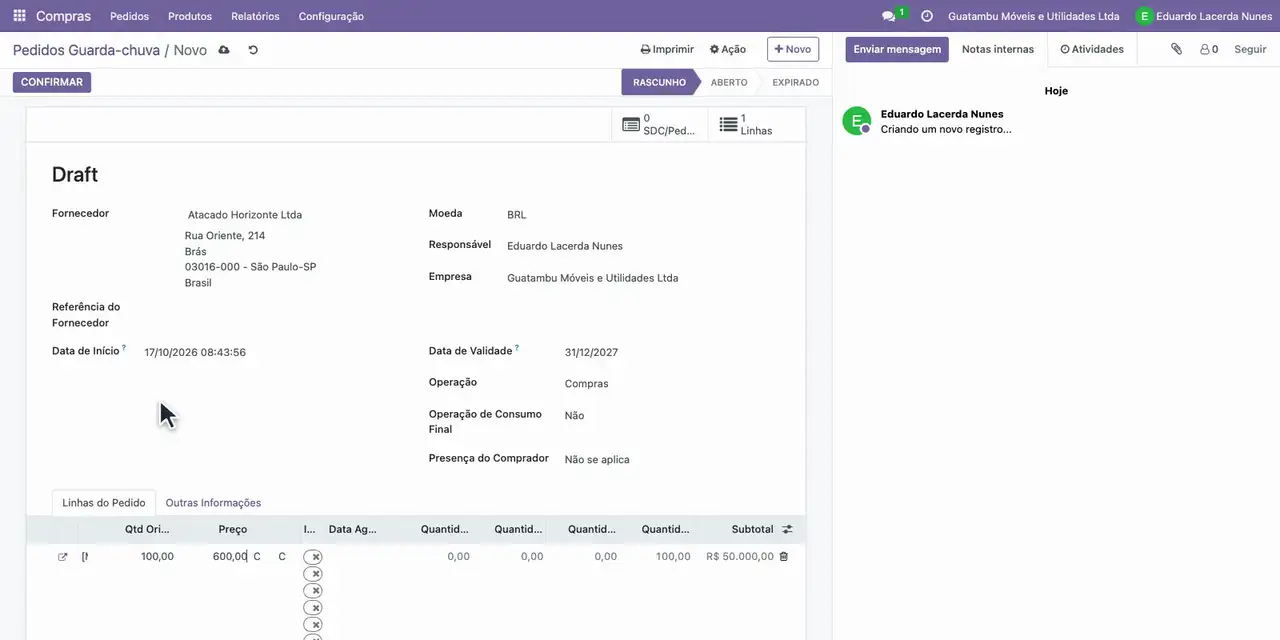Discard changes with the undo arrow icon
Screen dimensions: 1280x640
pyautogui.click(x=253, y=50)
